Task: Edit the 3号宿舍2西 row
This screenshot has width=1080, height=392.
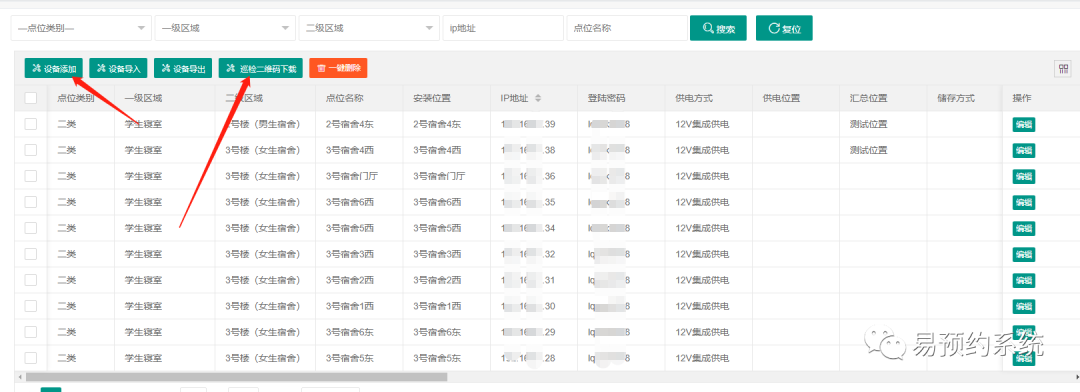Action: coord(1024,280)
